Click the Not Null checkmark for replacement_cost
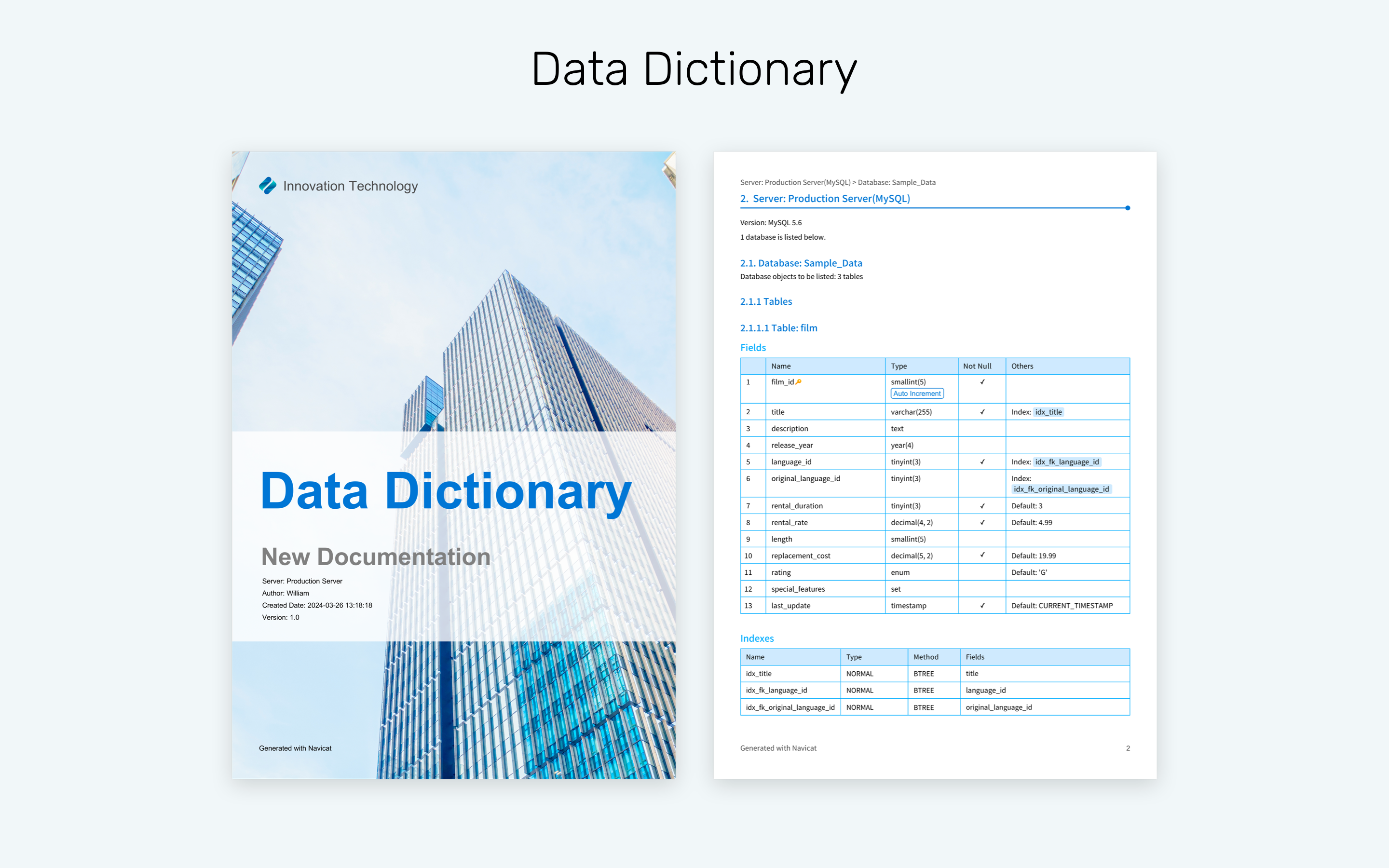The width and height of the screenshot is (1389, 868). point(982,555)
